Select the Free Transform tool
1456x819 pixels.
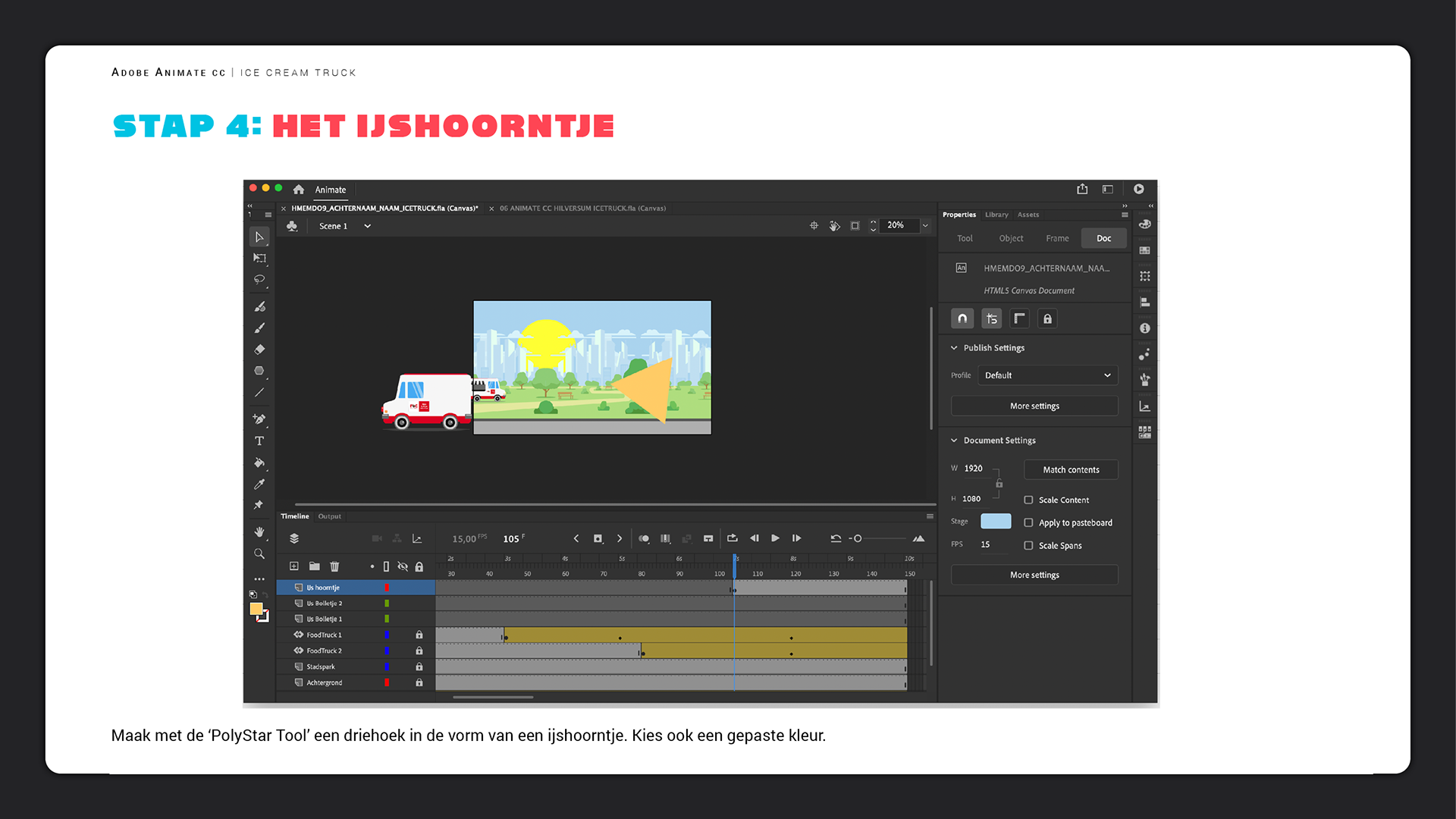[x=259, y=258]
